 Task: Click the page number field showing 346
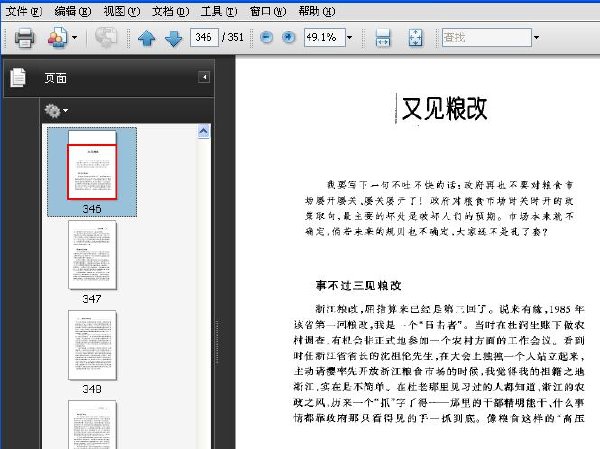point(204,37)
